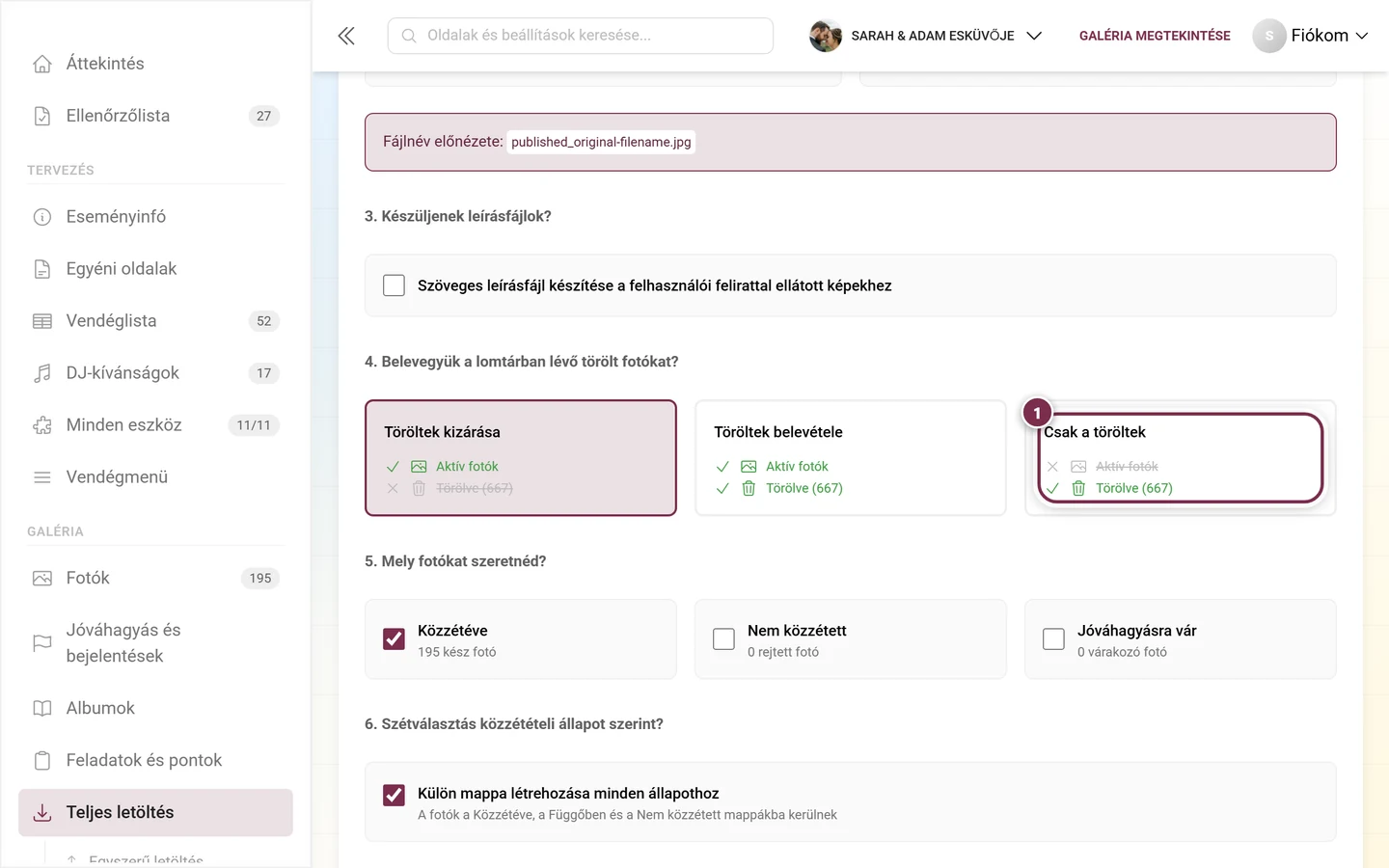The width and height of the screenshot is (1389, 868).
Task: Toggle Külön mappa létrehozása minden állapothoz
Action: pyautogui.click(x=394, y=795)
